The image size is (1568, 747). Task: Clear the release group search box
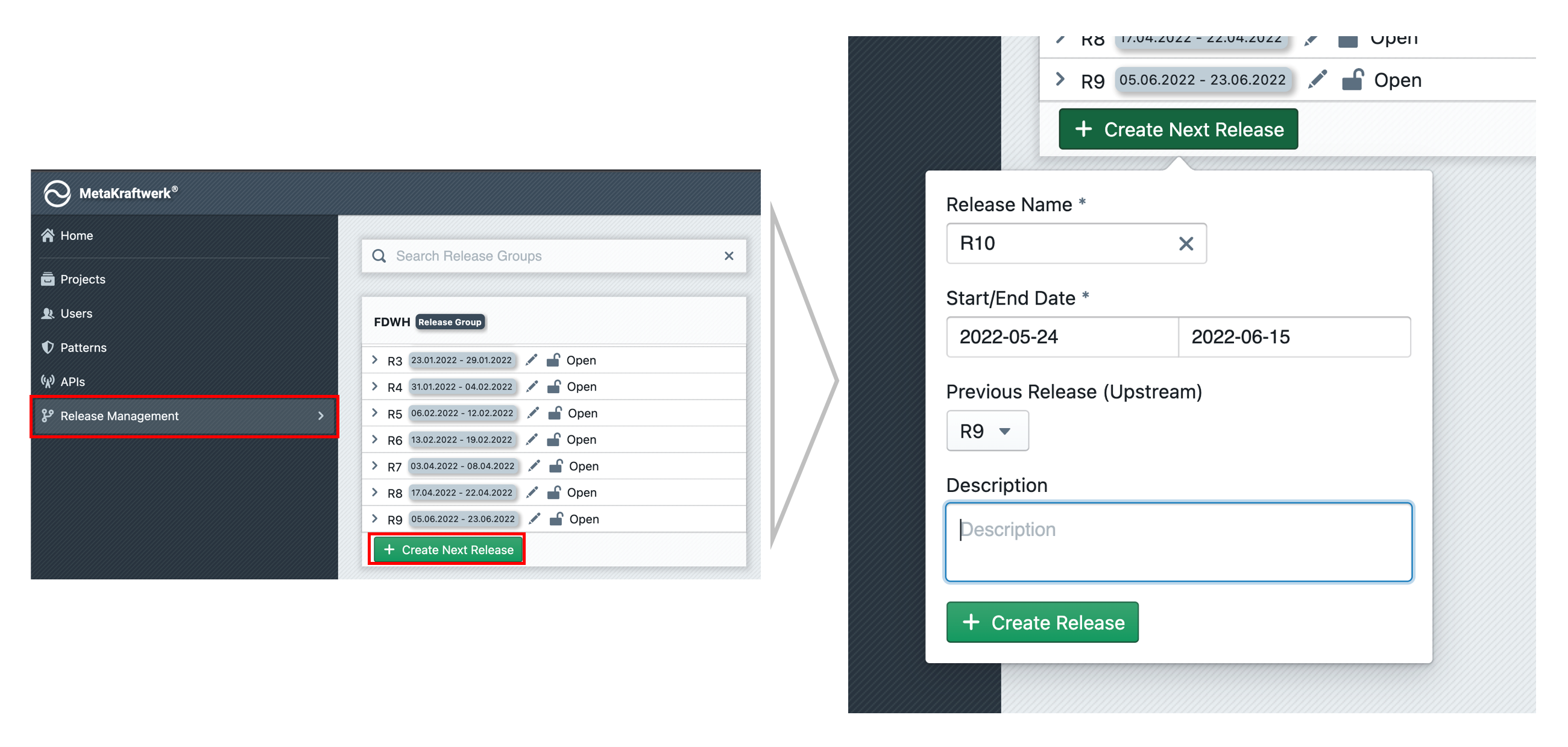pos(729,256)
